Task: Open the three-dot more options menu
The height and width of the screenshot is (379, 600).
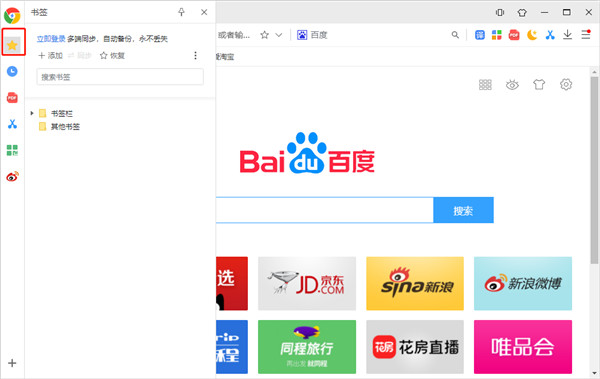Action: click(x=196, y=56)
